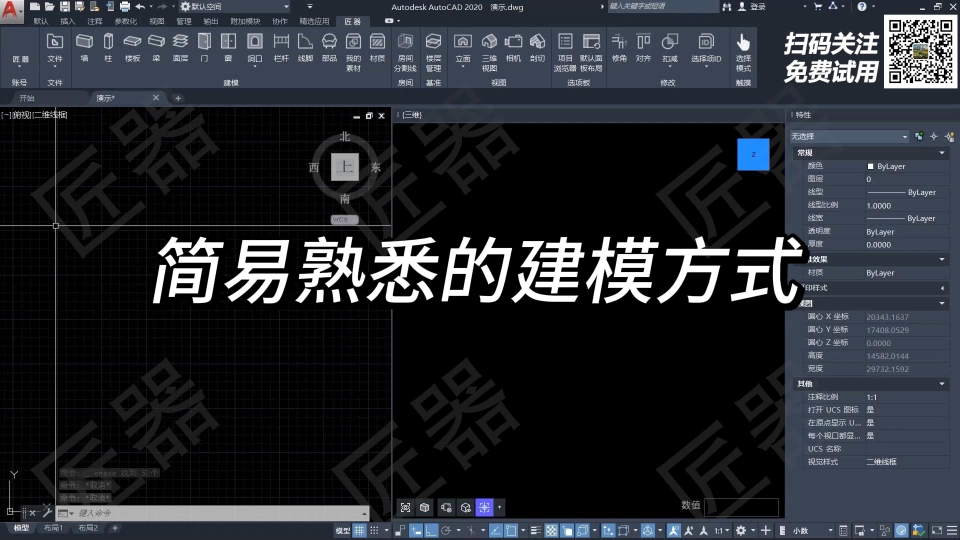960x540 pixels.
Task: Open the 面层 surface layer tool
Action: tap(180, 48)
